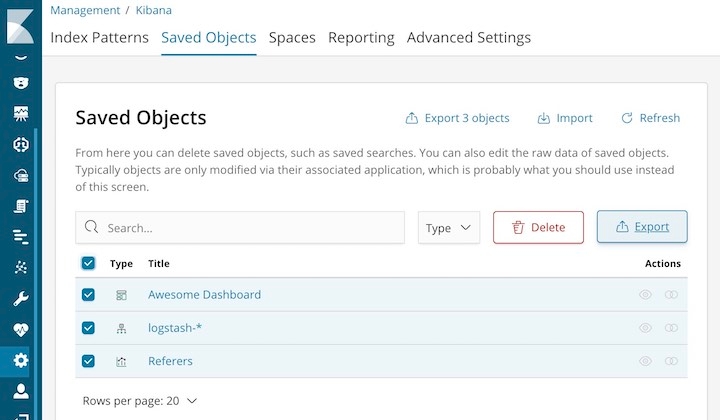Inspect Referers with eye icon
Viewport: 720px width, 420px height.
[x=645, y=361]
